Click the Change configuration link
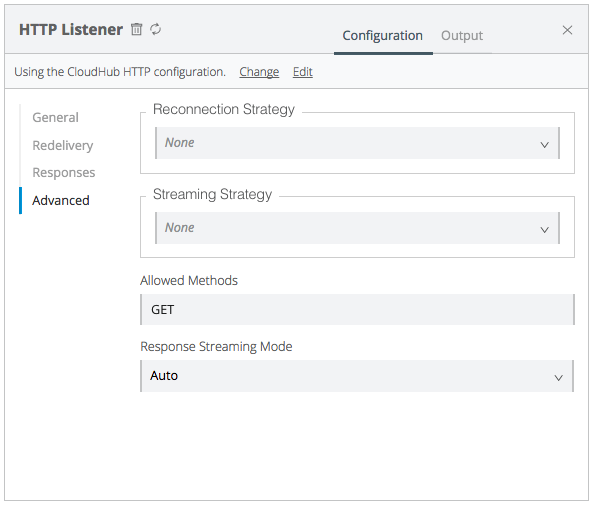 coord(259,71)
